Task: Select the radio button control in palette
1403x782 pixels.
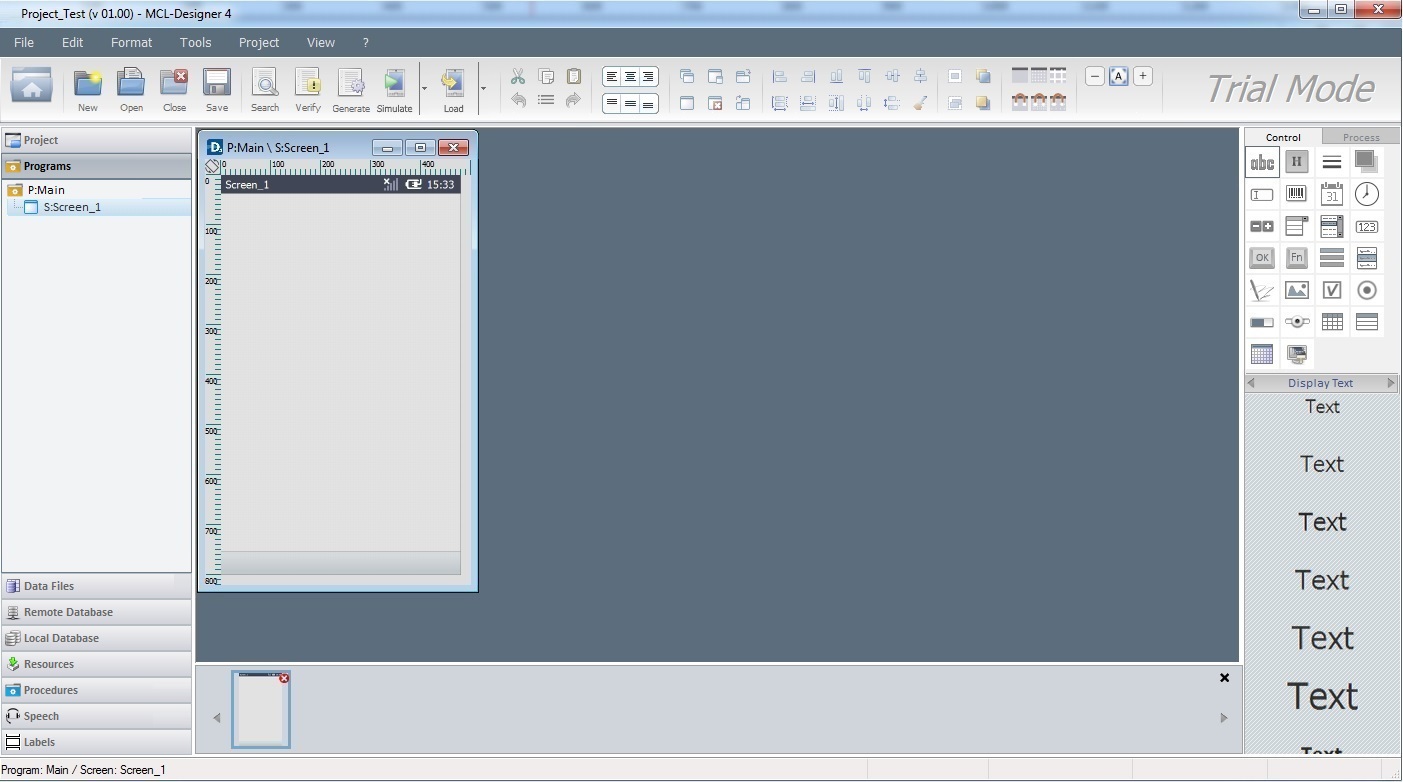Action: point(1366,290)
